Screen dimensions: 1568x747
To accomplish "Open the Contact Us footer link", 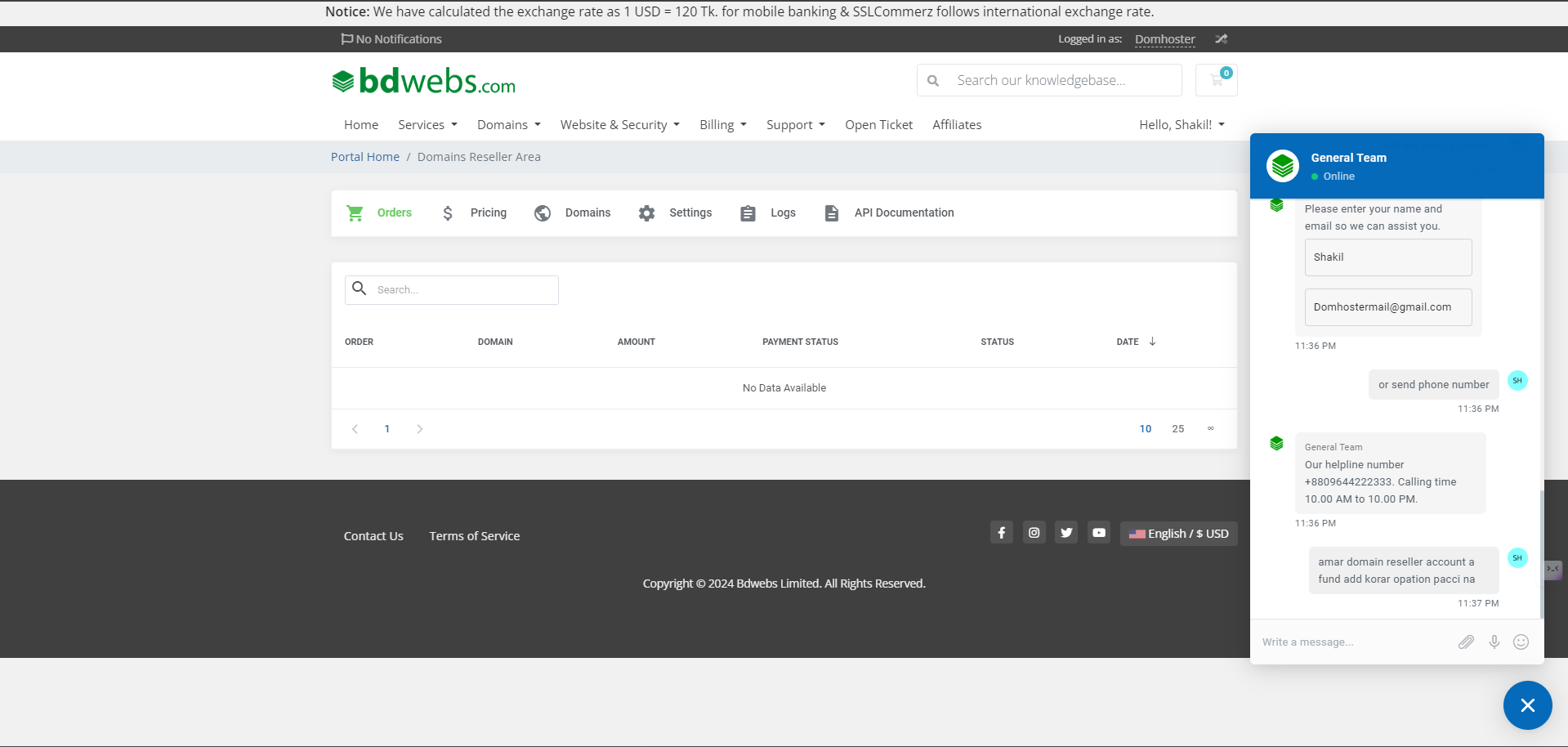I will [x=373, y=536].
